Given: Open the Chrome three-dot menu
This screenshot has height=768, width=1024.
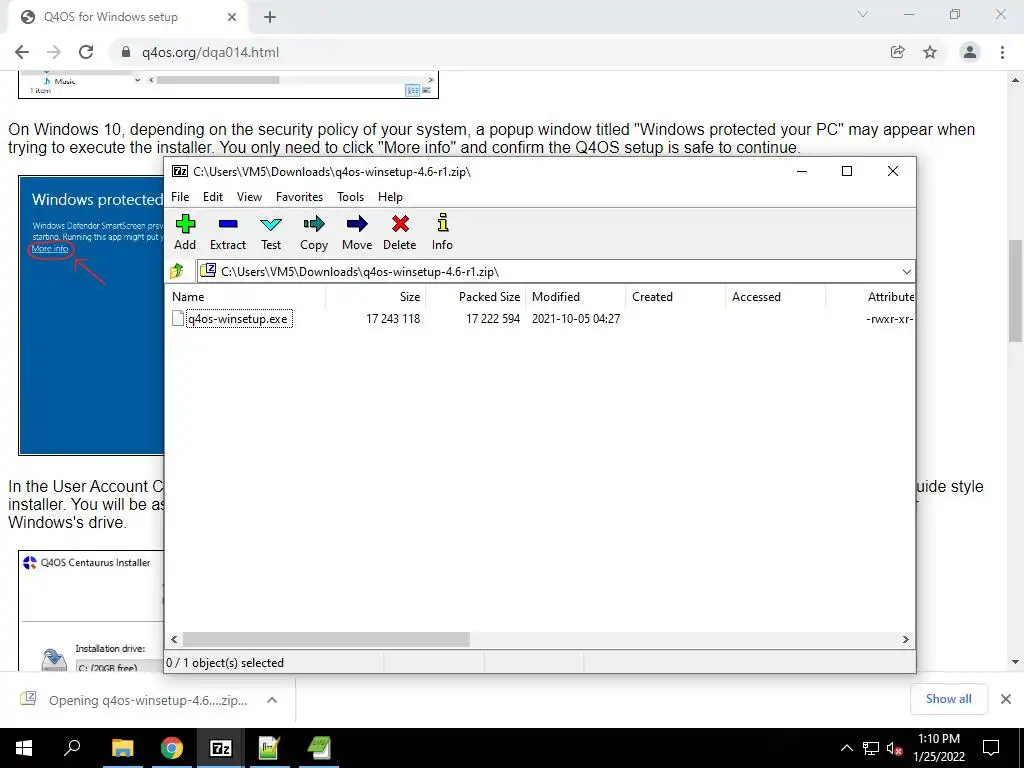Looking at the screenshot, I should (x=1002, y=52).
